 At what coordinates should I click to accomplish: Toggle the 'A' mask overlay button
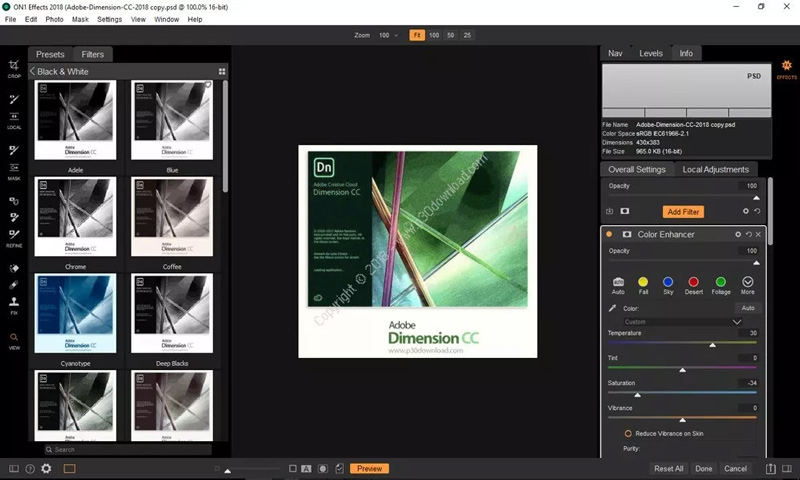306,468
